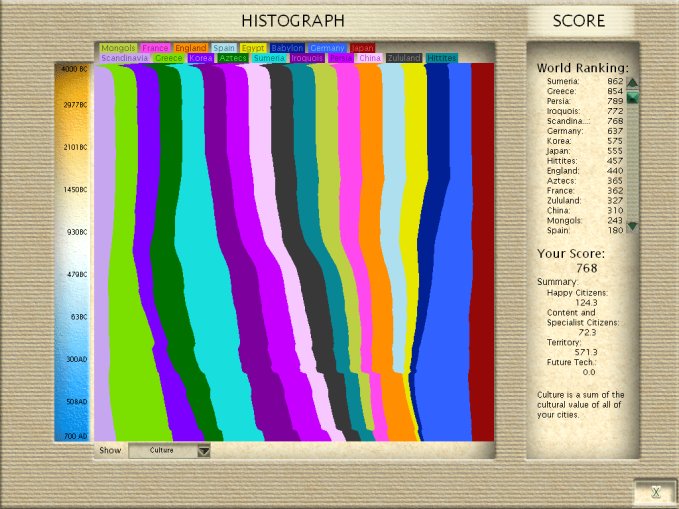Click the Babylon legend label
The width and height of the screenshot is (679, 509).
point(286,48)
